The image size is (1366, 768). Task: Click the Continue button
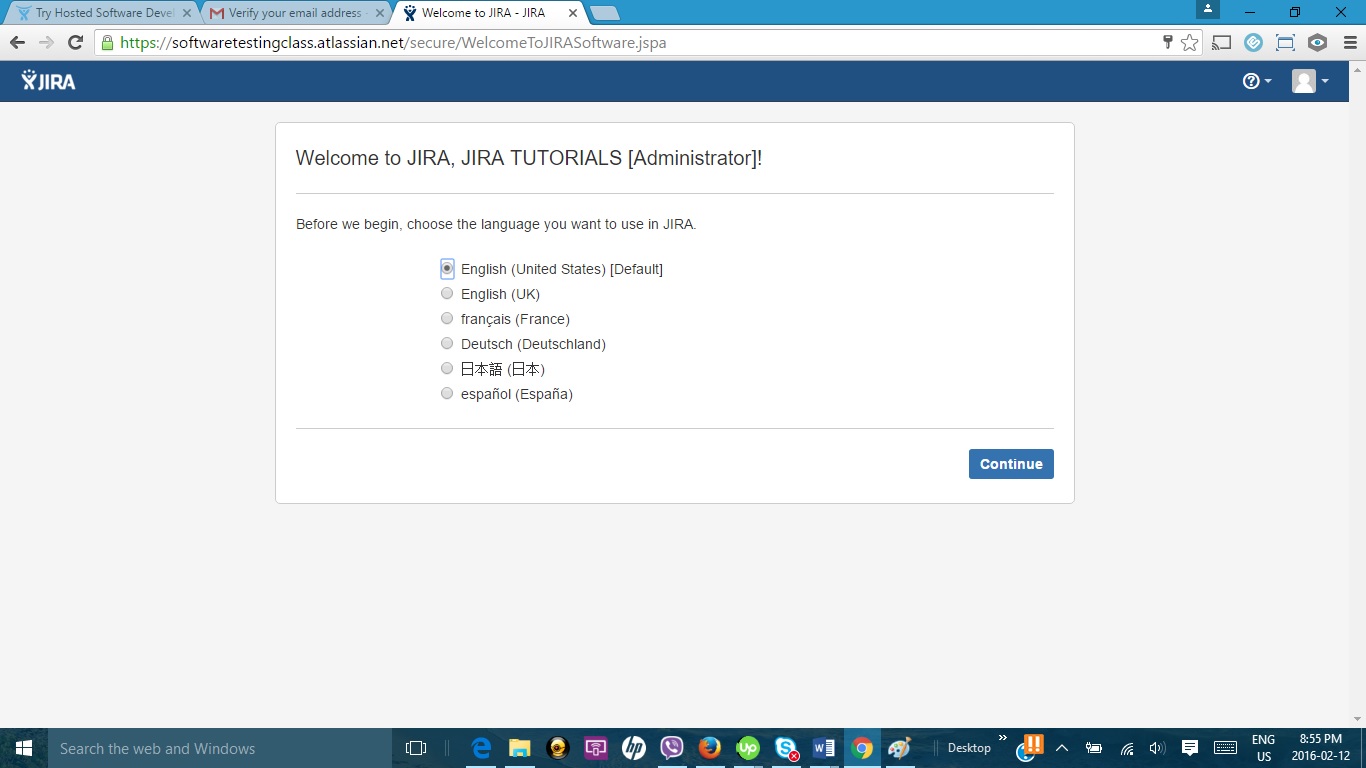click(x=1011, y=464)
